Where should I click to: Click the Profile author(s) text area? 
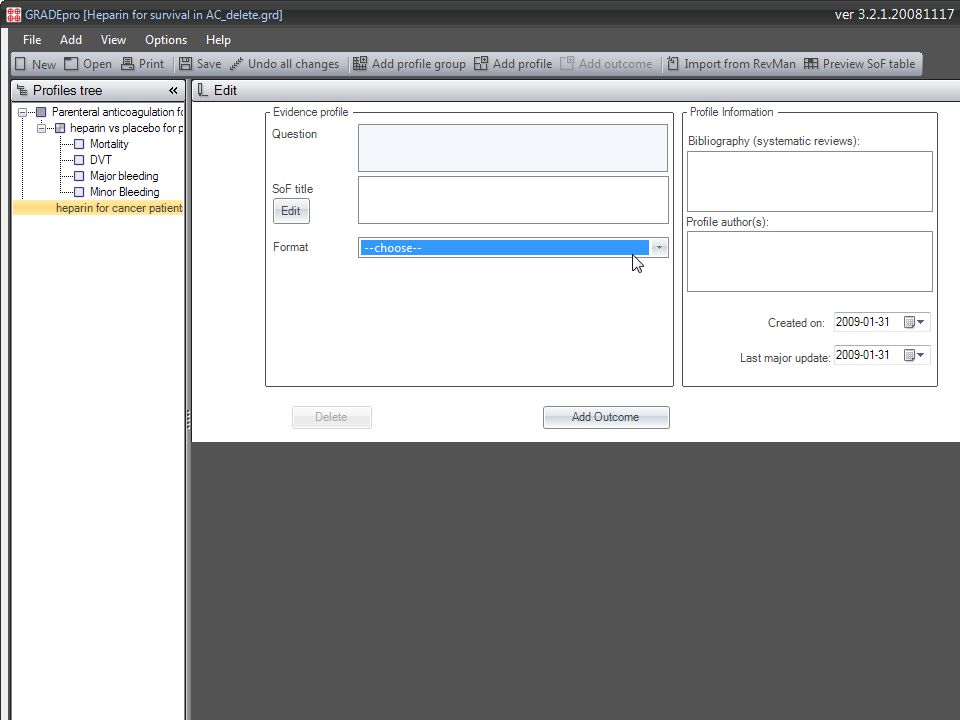[809, 261]
